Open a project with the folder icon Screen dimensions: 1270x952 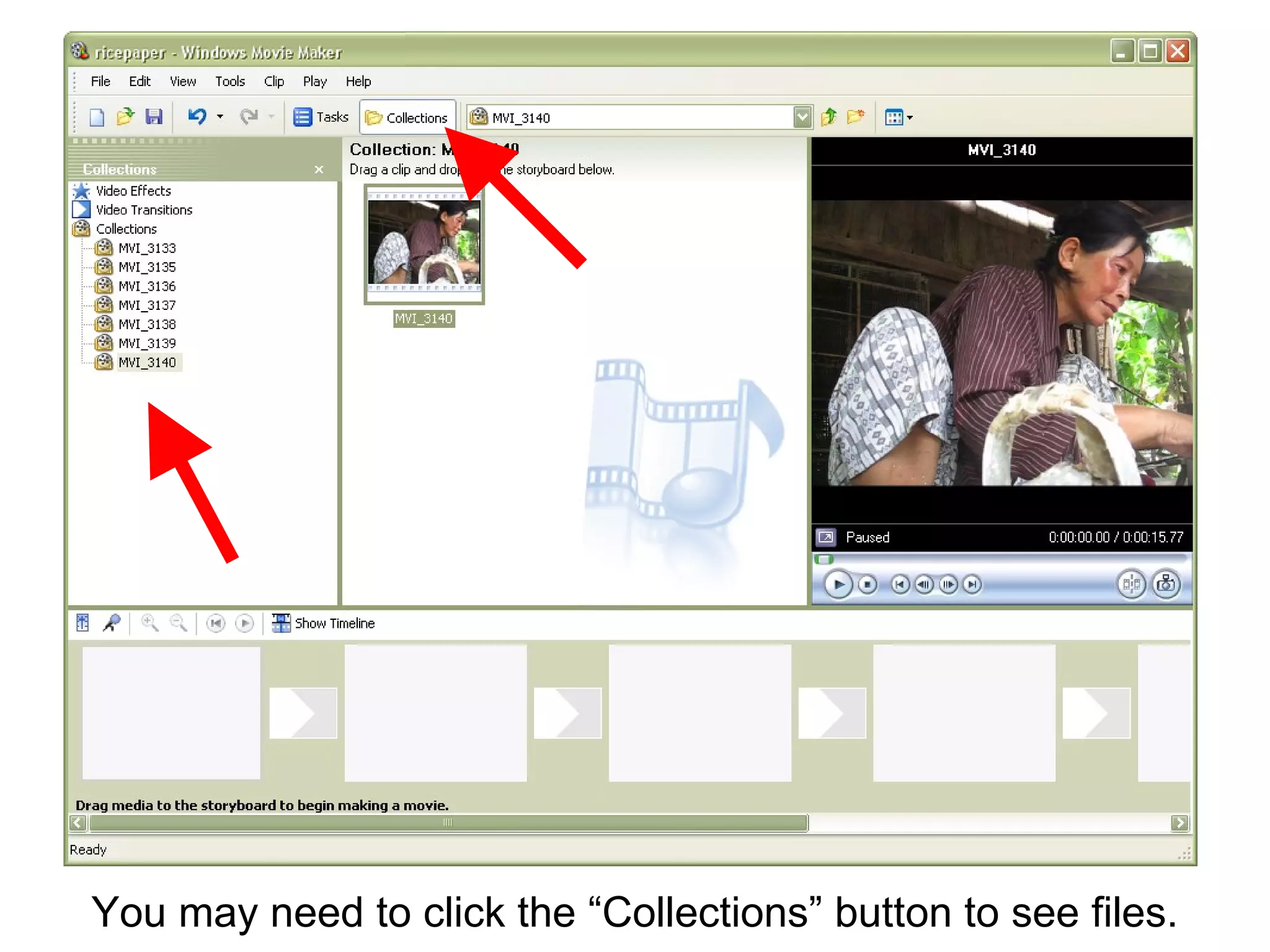click(125, 117)
